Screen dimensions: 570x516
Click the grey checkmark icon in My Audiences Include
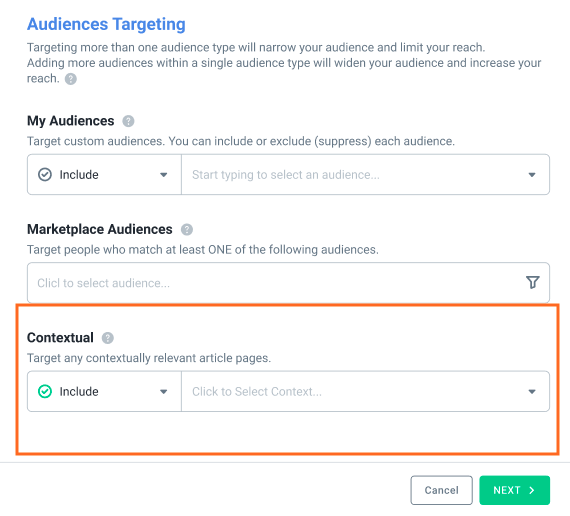coord(45,175)
